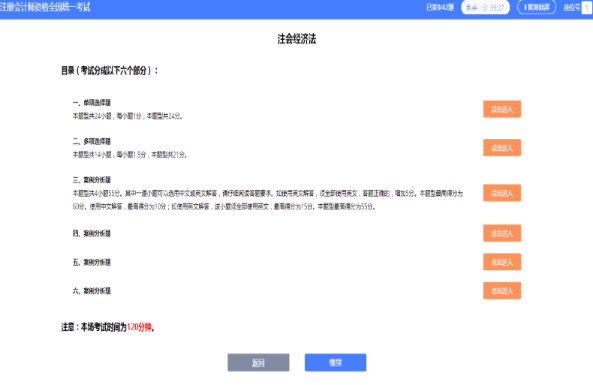Click the 二、多项选择题 heading

click(x=92, y=141)
